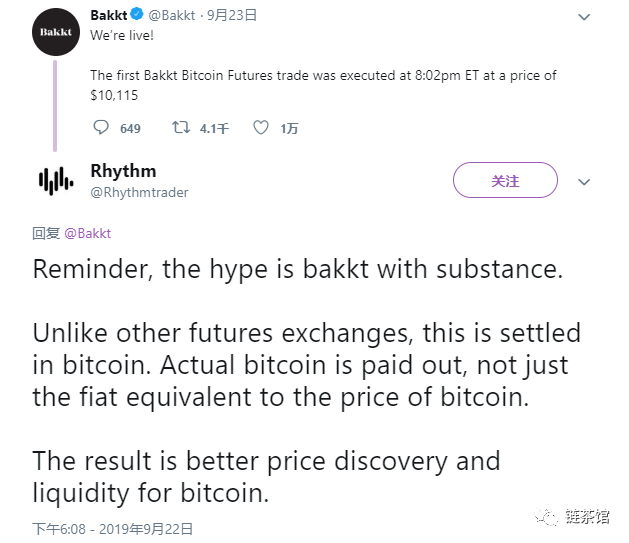Click the 649 replies count
Image resolution: width=629 pixels, height=543 pixels.
(x=130, y=129)
